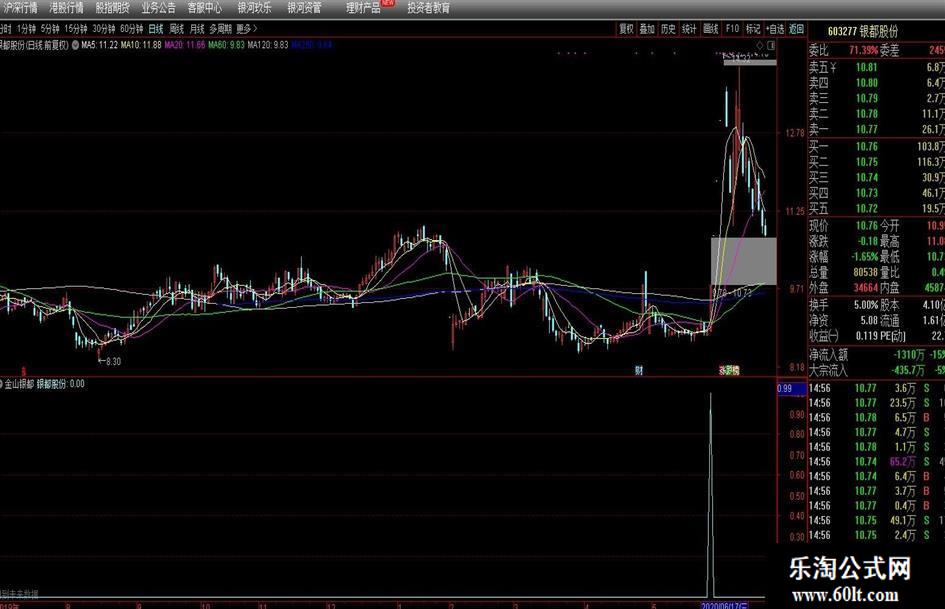
Task: Click the 49.1万 trade row volume
Action: coord(902,520)
